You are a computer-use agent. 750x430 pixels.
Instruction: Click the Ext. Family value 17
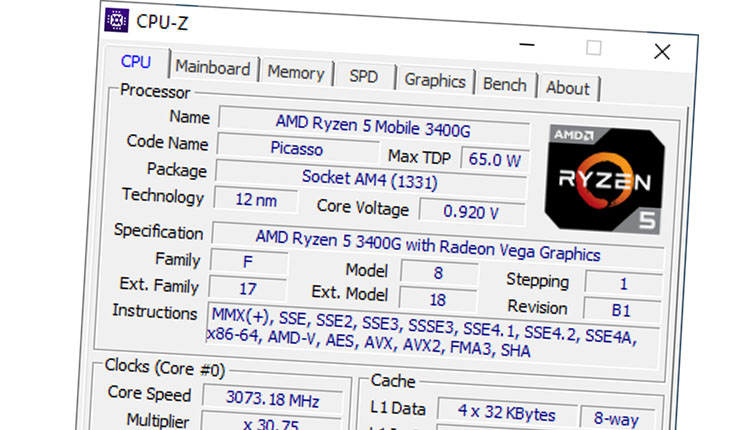(x=247, y=289)
